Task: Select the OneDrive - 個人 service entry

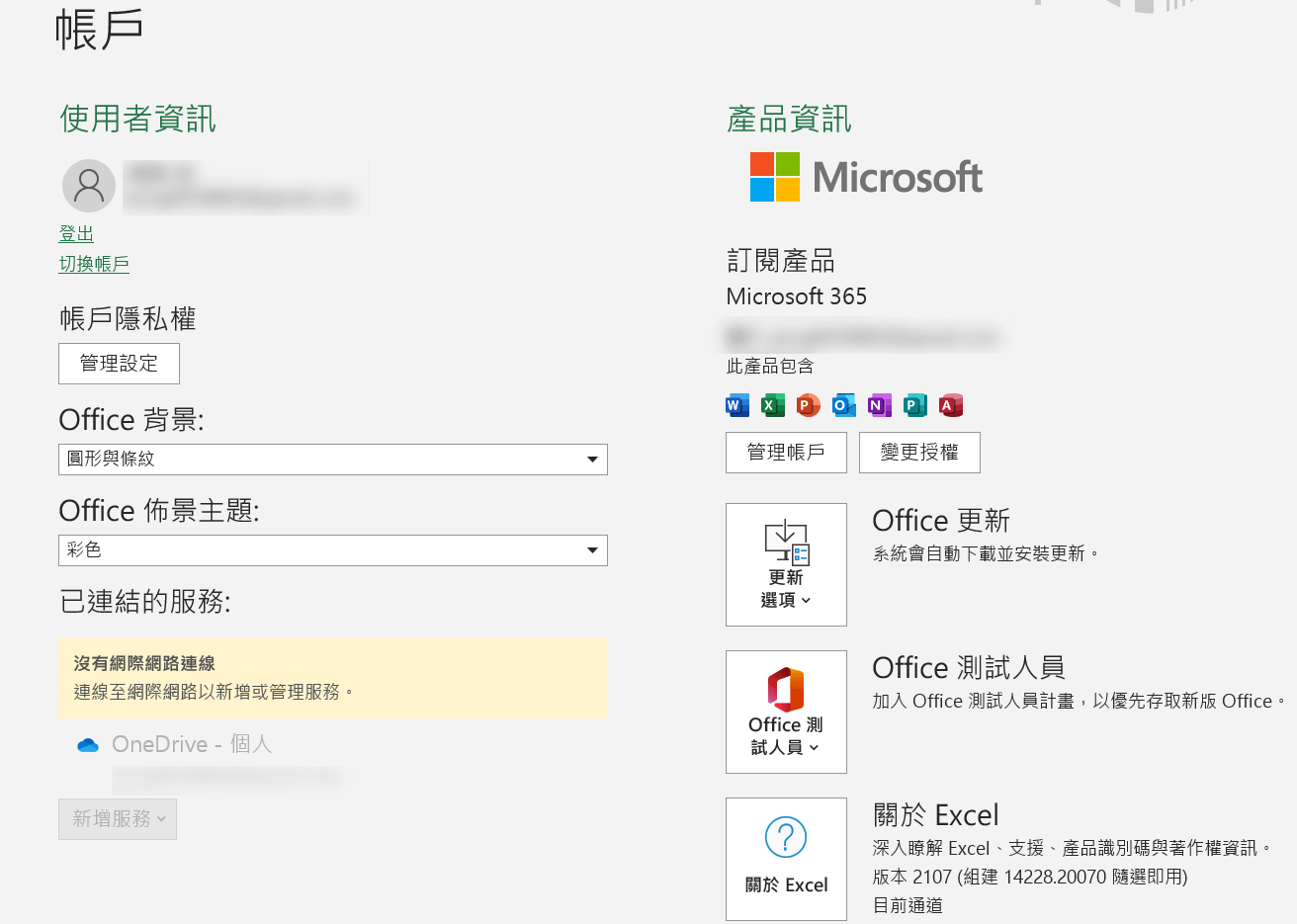Action: pyautogui.click(x=192, y=744)
